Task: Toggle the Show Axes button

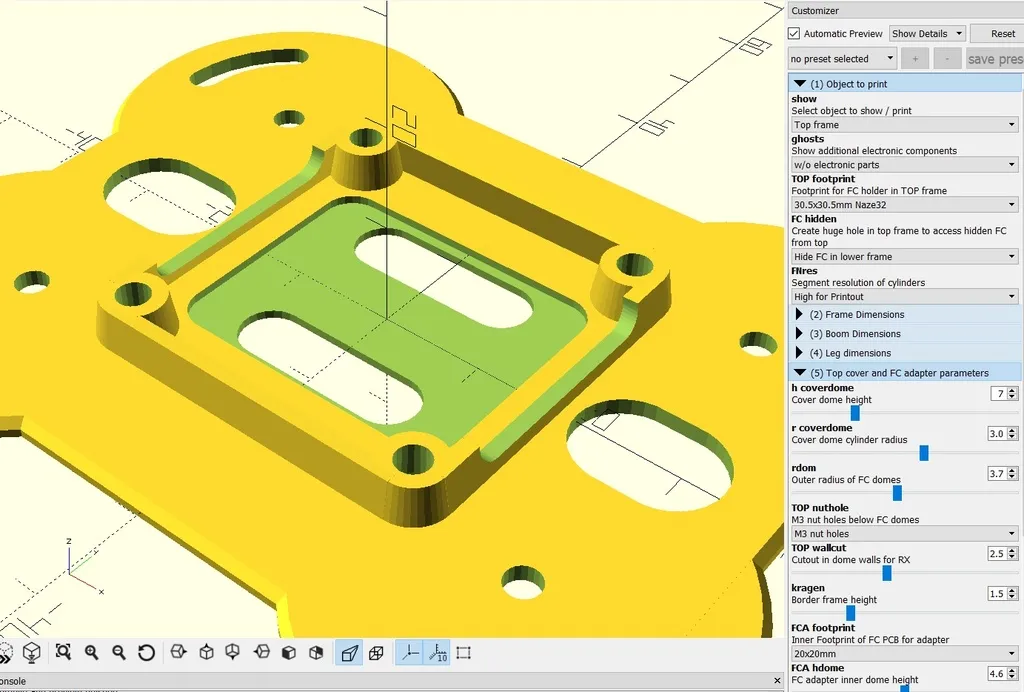Action: [x=409, y=653]
